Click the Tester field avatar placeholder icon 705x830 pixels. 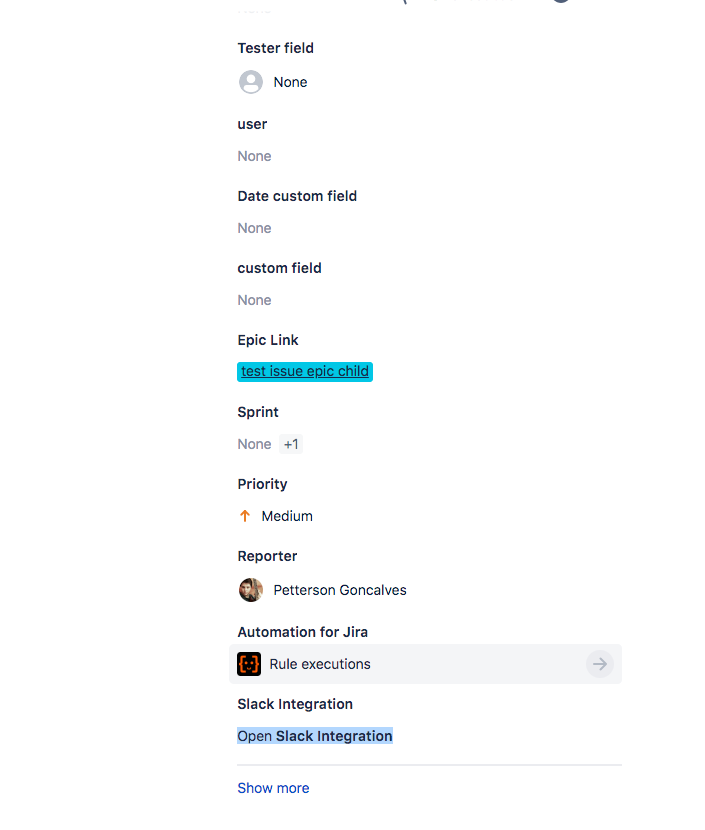click(x=250, y=82)
